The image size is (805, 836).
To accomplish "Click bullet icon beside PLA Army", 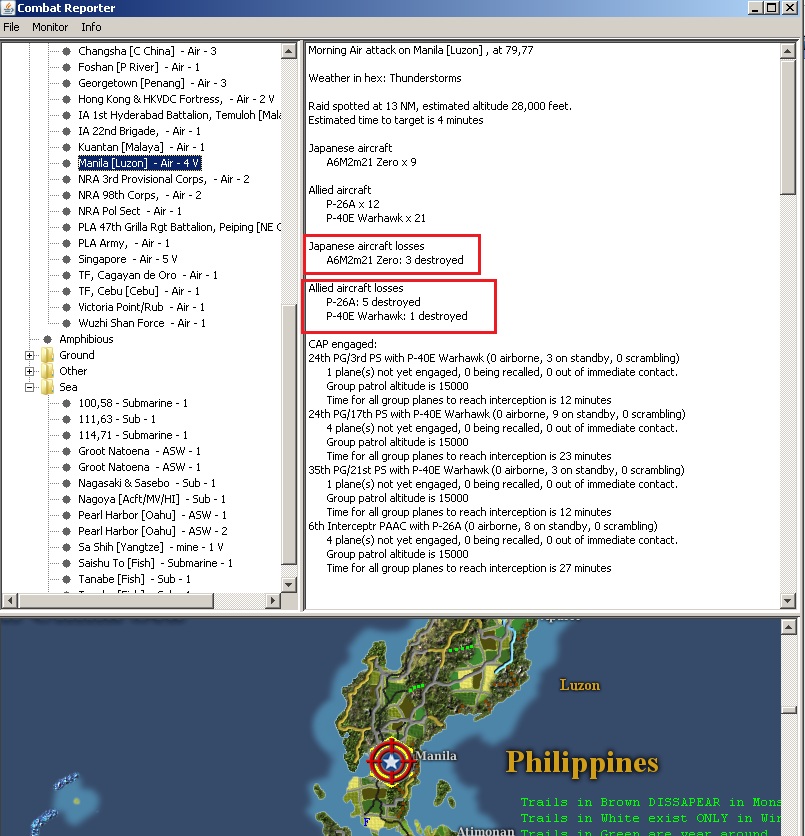I will coord(67,243).
